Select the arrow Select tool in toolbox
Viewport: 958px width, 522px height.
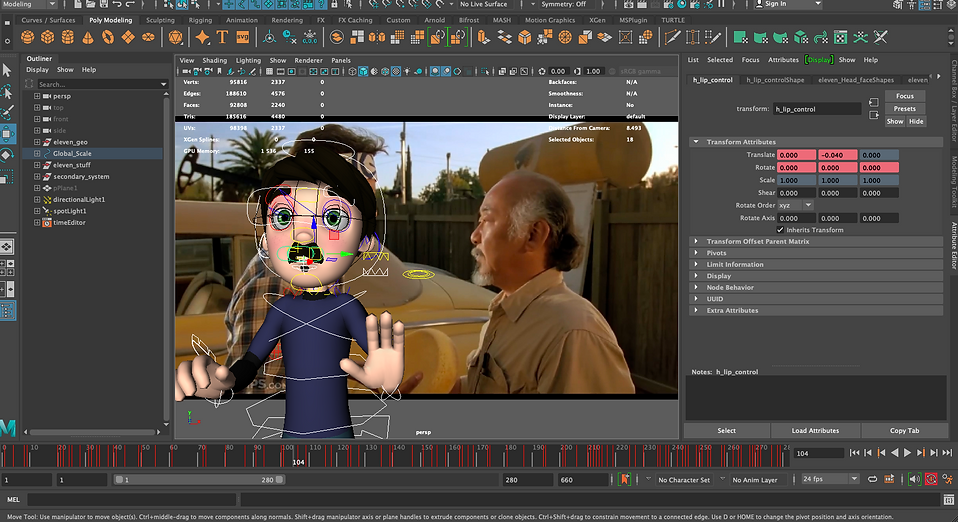click(7, 70)
